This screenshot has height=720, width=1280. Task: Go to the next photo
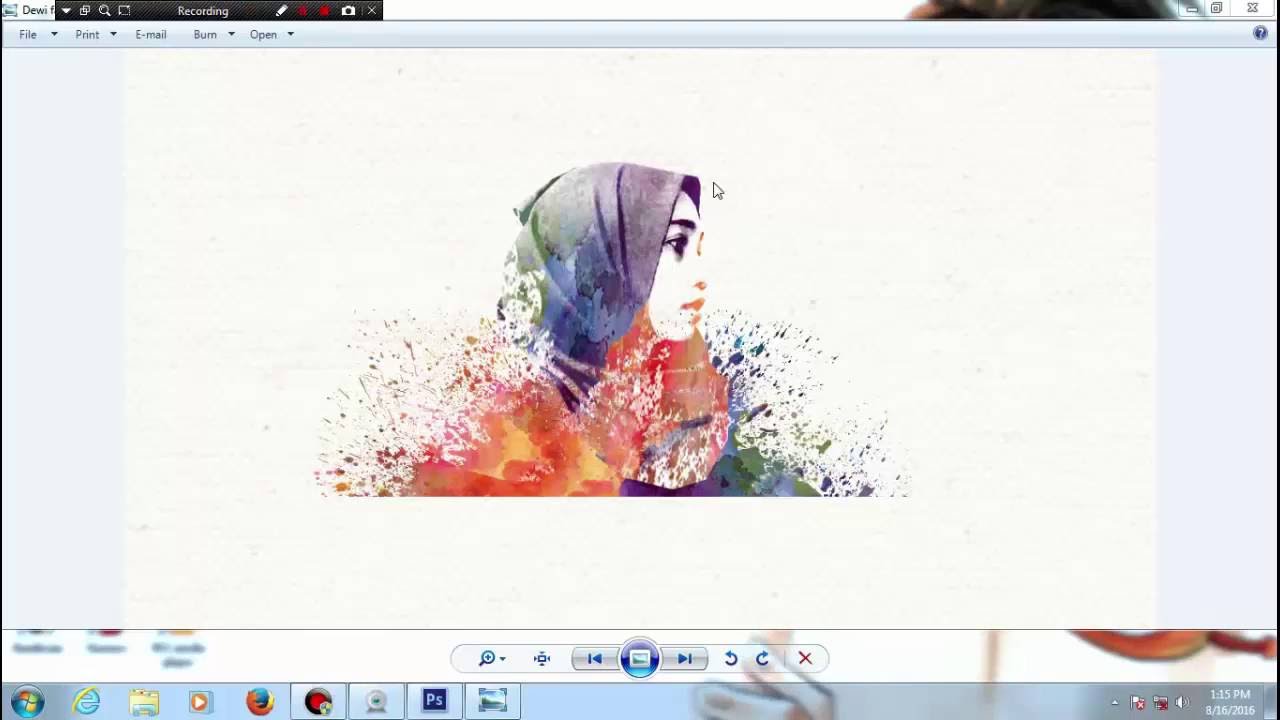[x=685, y=658]
